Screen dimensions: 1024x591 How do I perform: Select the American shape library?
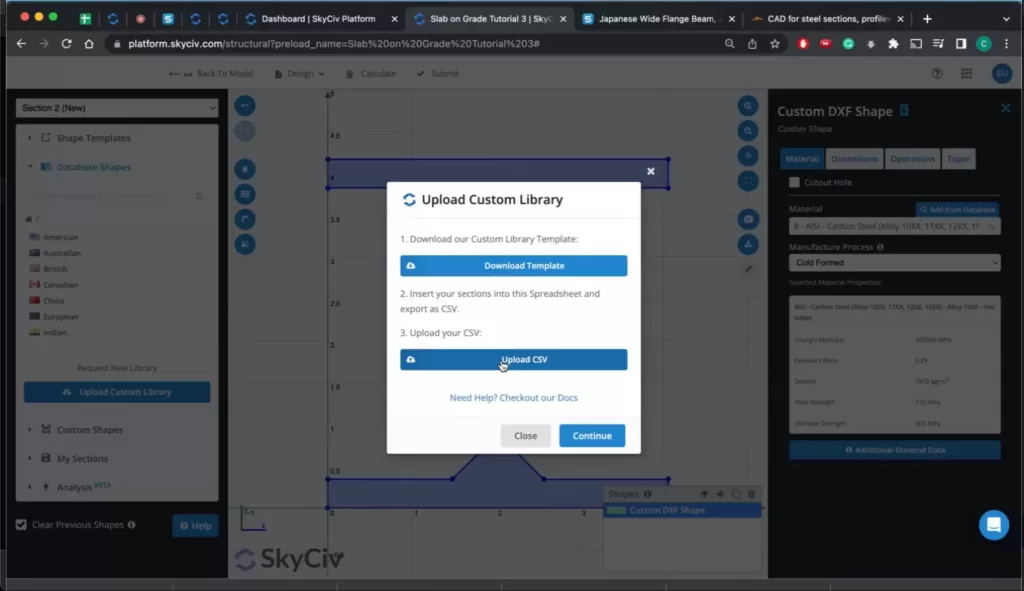[60, 237]
